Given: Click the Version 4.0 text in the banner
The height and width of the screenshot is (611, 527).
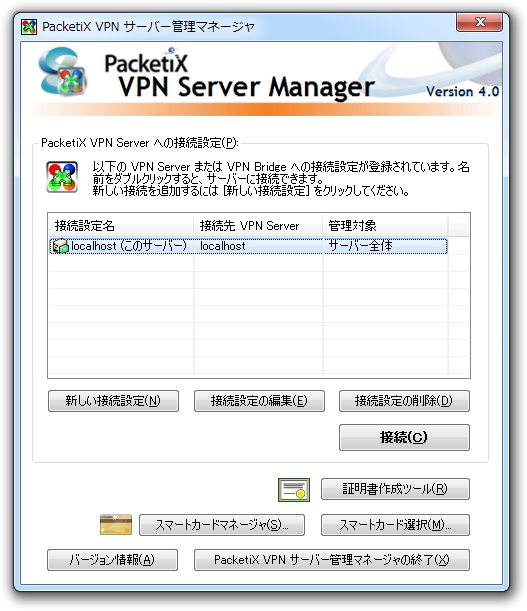Looking at the screenshot, I should pos(462,92).
